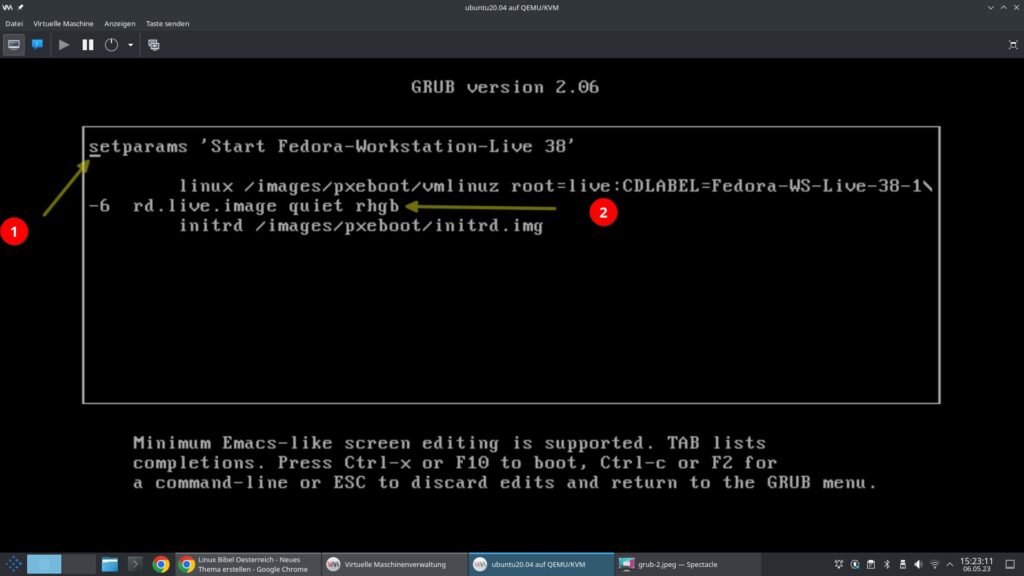Open the Bluetooth tray icon
Screen dimensions: 1024x576
click(x=887, y=564)
